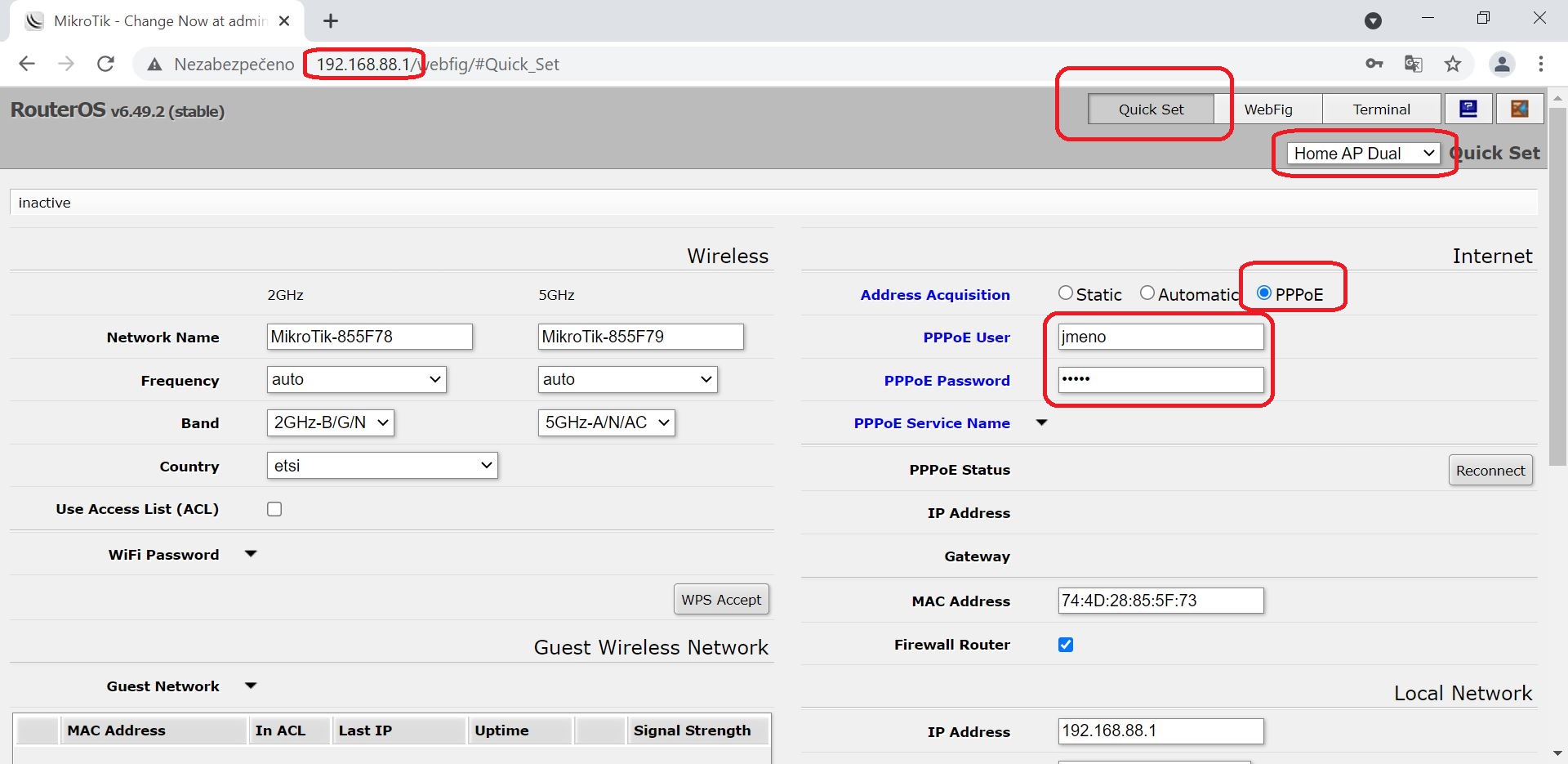The width and height of the screenshot is (1568, 764).
Task: Bookmark this page with the star icon
Action: 1453,64
